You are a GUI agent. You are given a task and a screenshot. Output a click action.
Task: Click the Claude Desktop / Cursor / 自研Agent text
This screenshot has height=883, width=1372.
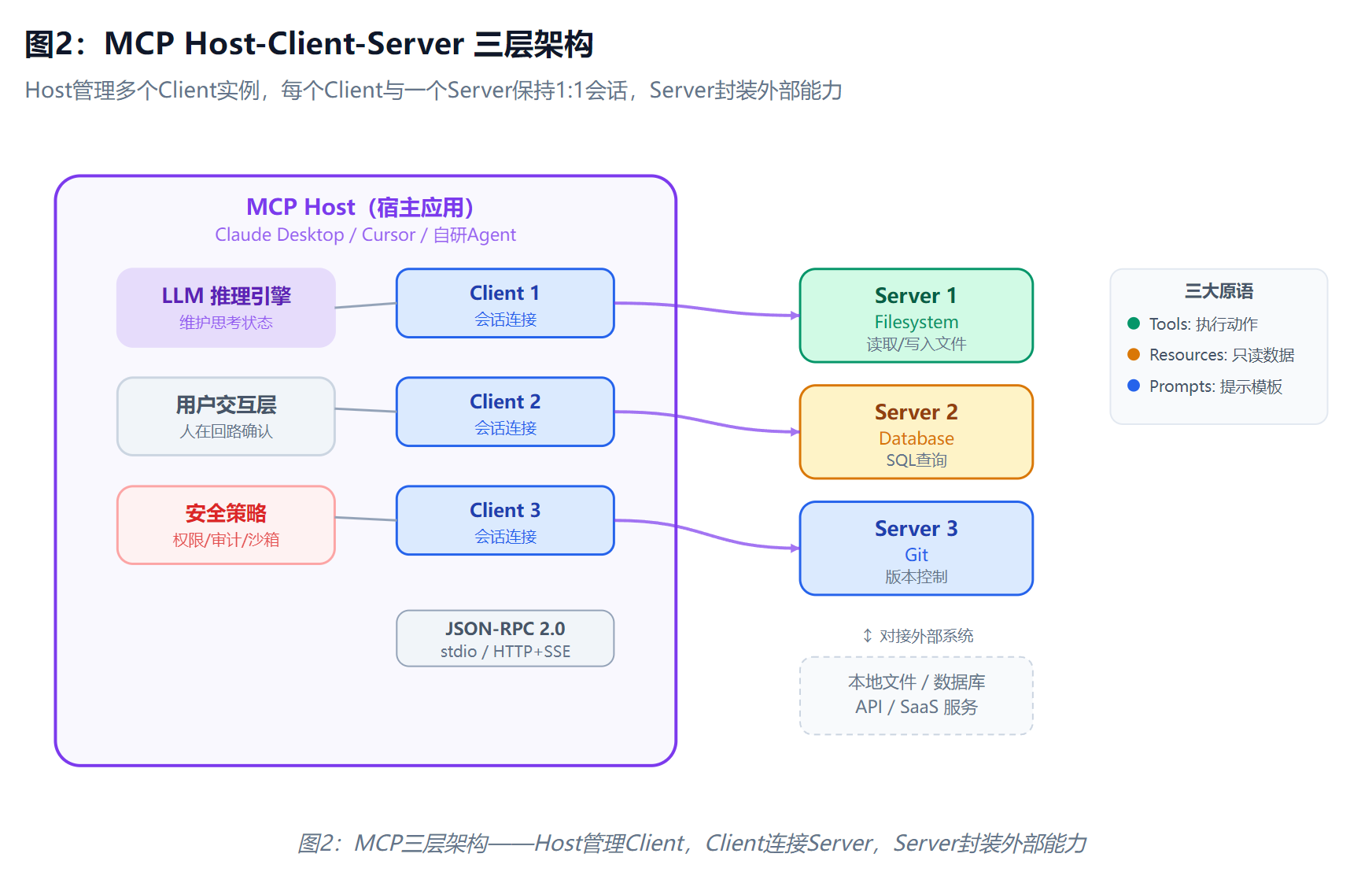366,235
